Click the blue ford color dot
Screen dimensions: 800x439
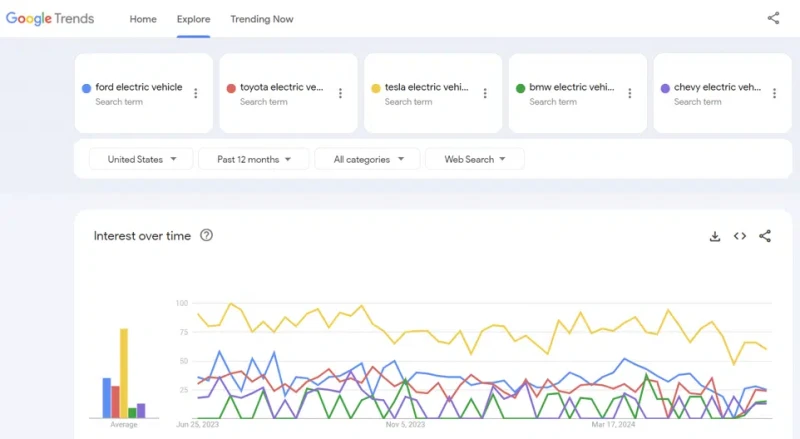[86, 88]
